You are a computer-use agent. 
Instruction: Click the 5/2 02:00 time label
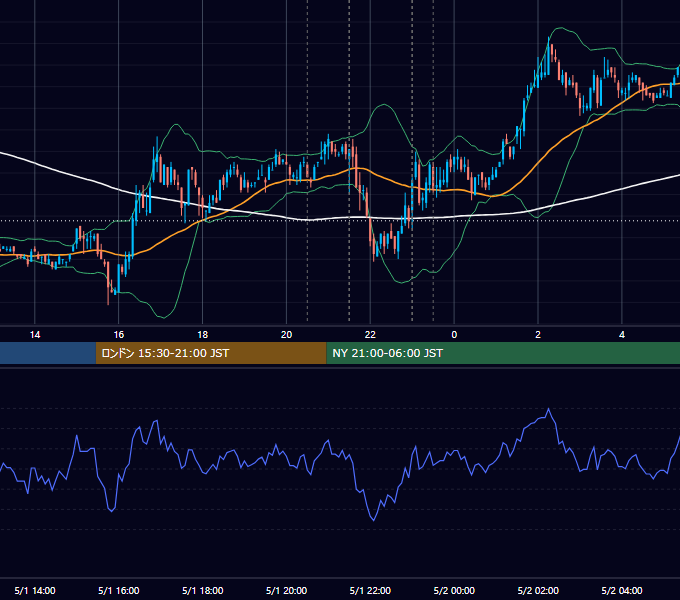(538, 590)
